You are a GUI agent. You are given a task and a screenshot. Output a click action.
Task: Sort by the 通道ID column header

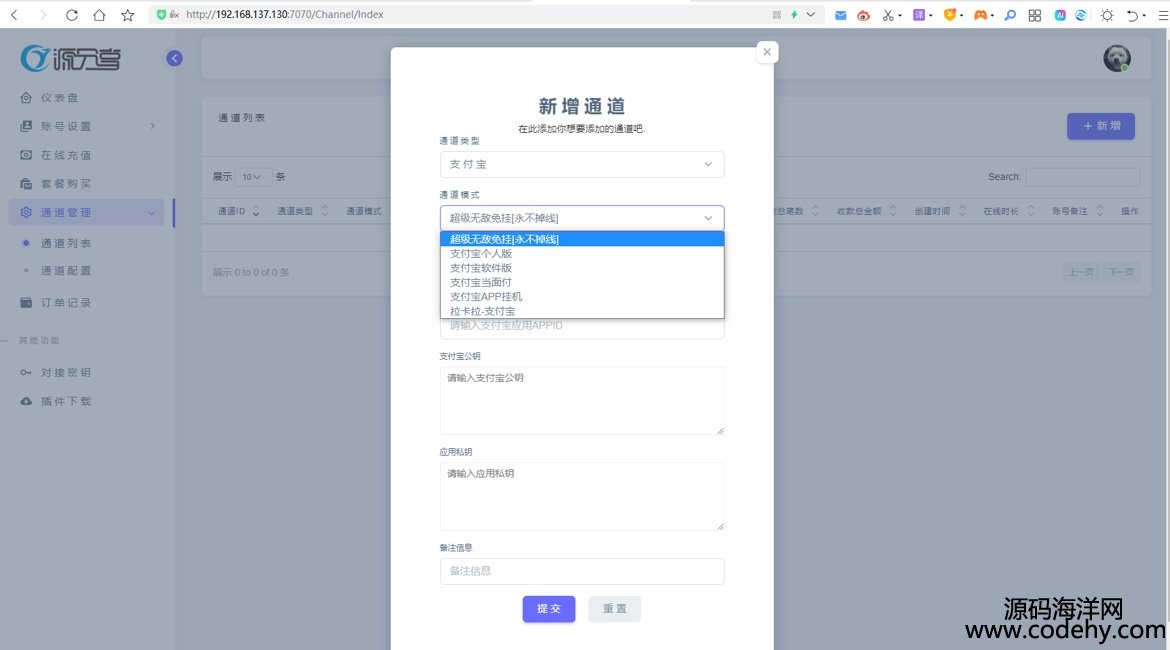pyautogui.click(x=238, y=211)
